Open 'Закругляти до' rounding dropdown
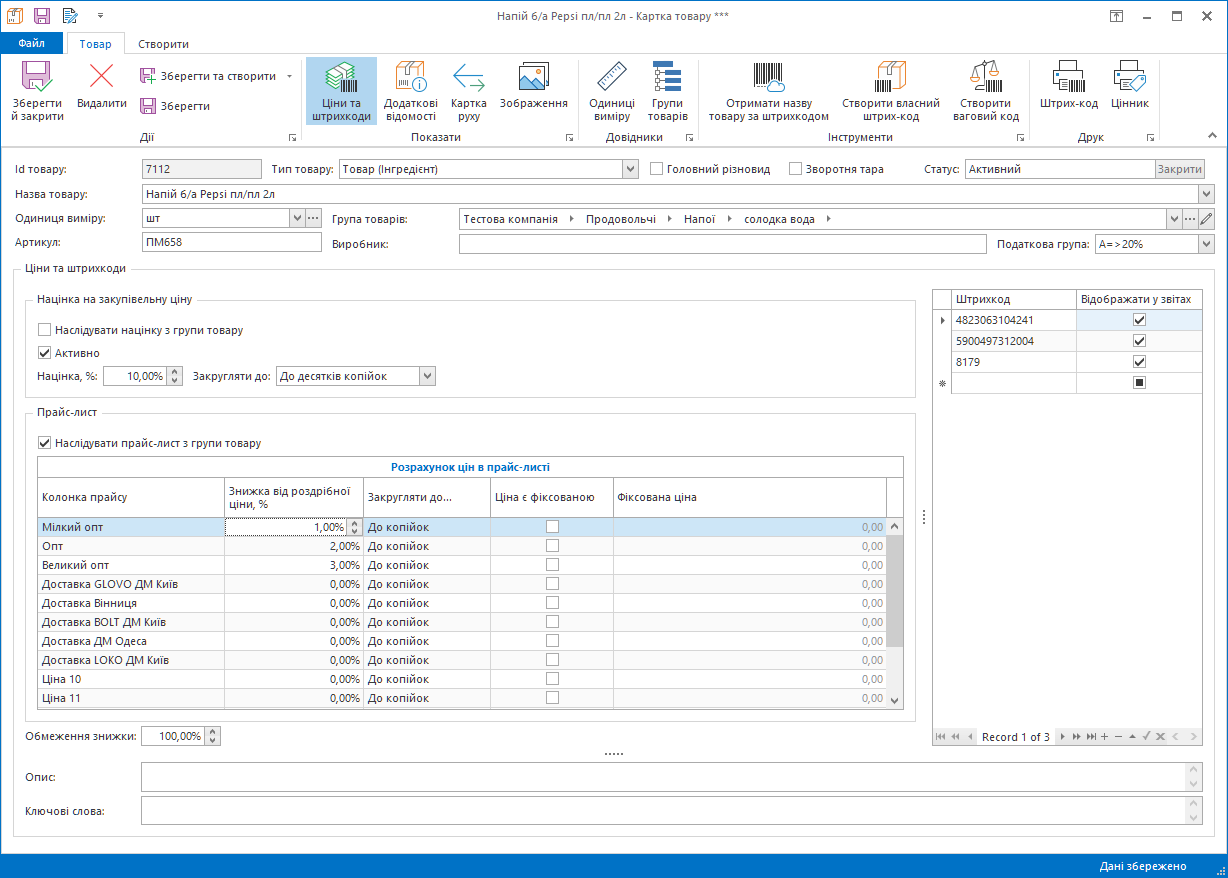1228x878 pixels. pos(427,376)
